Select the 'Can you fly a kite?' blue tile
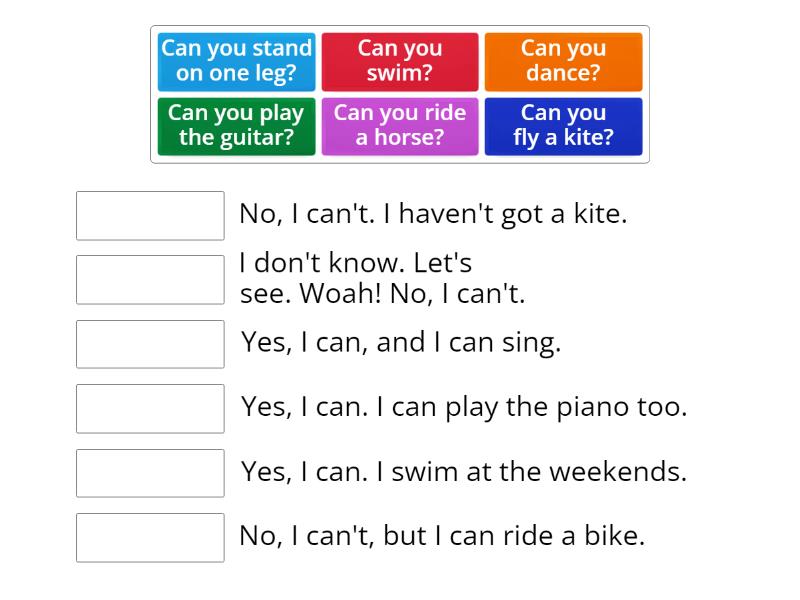Viewport: 800px width, 600px height. pos(563,126)
